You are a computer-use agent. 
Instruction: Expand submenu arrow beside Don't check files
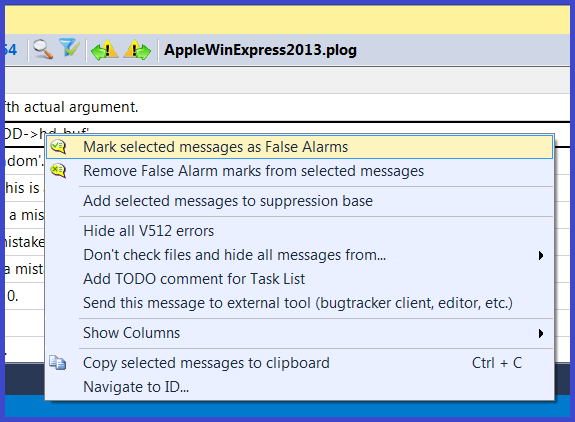541,256
